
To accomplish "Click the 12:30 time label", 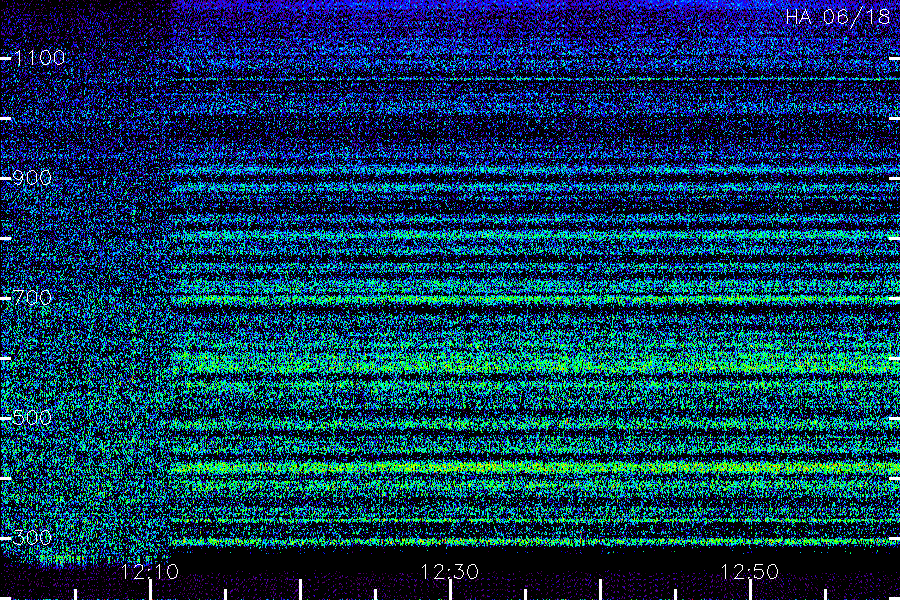I will pyautogui.click(x=449, y=571).
